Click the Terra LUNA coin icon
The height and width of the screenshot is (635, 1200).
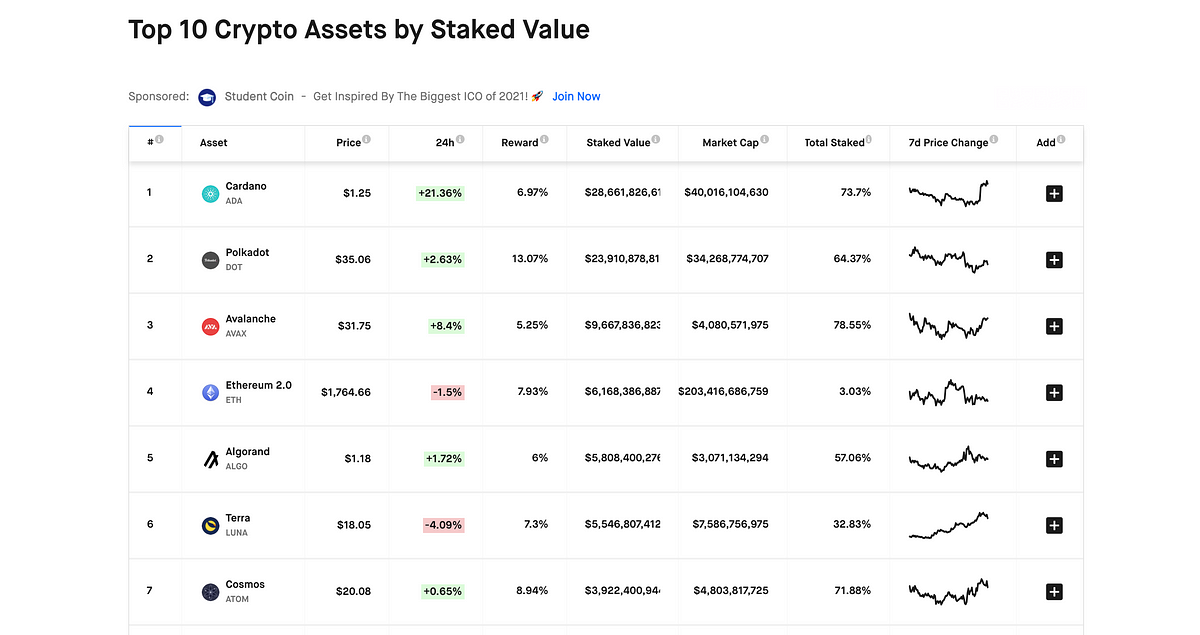coord(210,525)
